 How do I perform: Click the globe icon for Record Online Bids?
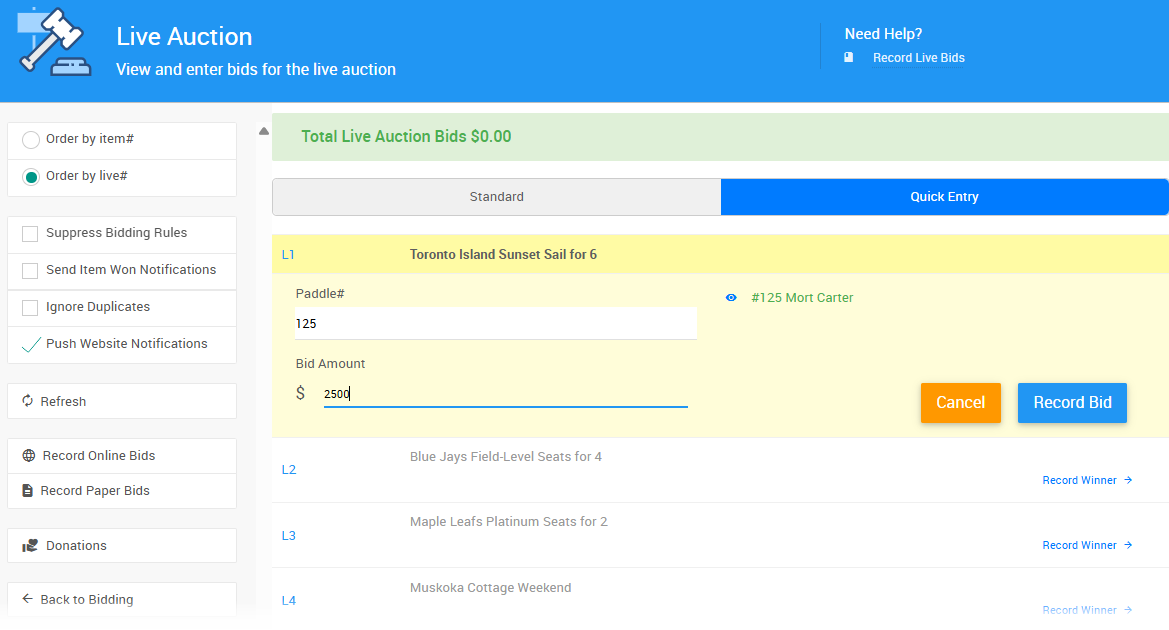(29, 456)
